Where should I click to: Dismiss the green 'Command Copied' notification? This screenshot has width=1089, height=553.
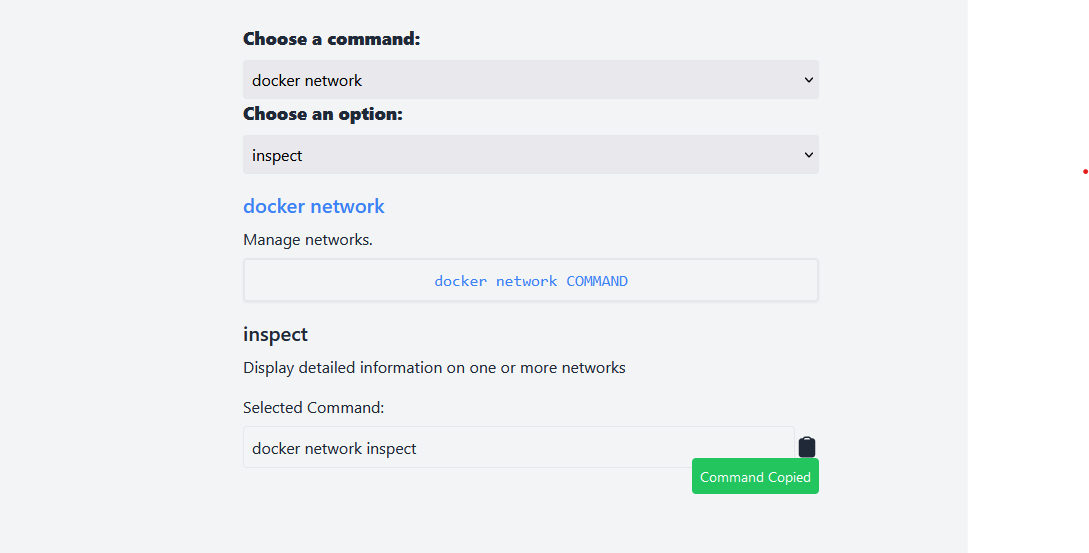point(755,477)
